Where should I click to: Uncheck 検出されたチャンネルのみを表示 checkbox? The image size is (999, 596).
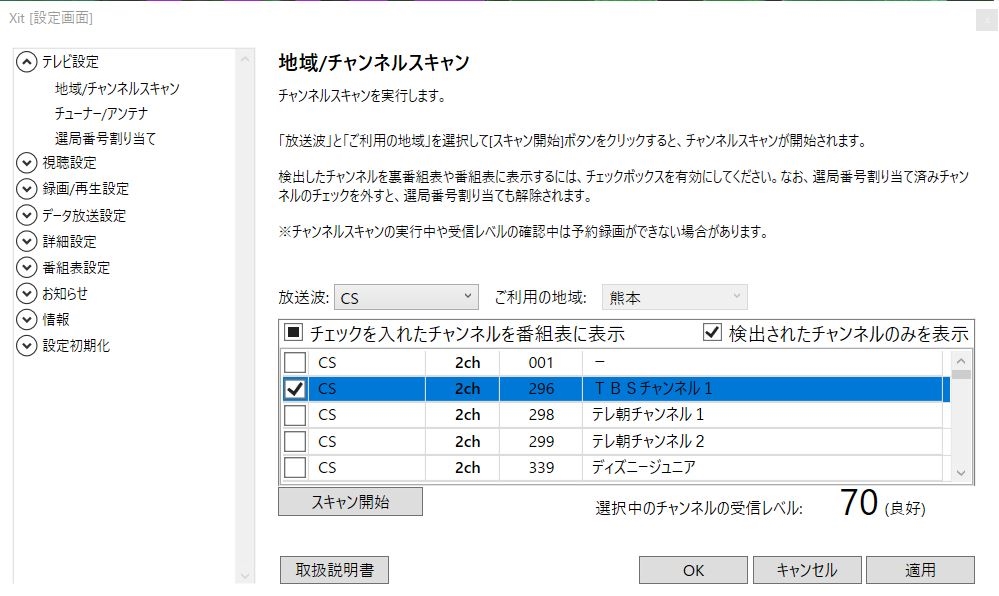tap(712, 332)
